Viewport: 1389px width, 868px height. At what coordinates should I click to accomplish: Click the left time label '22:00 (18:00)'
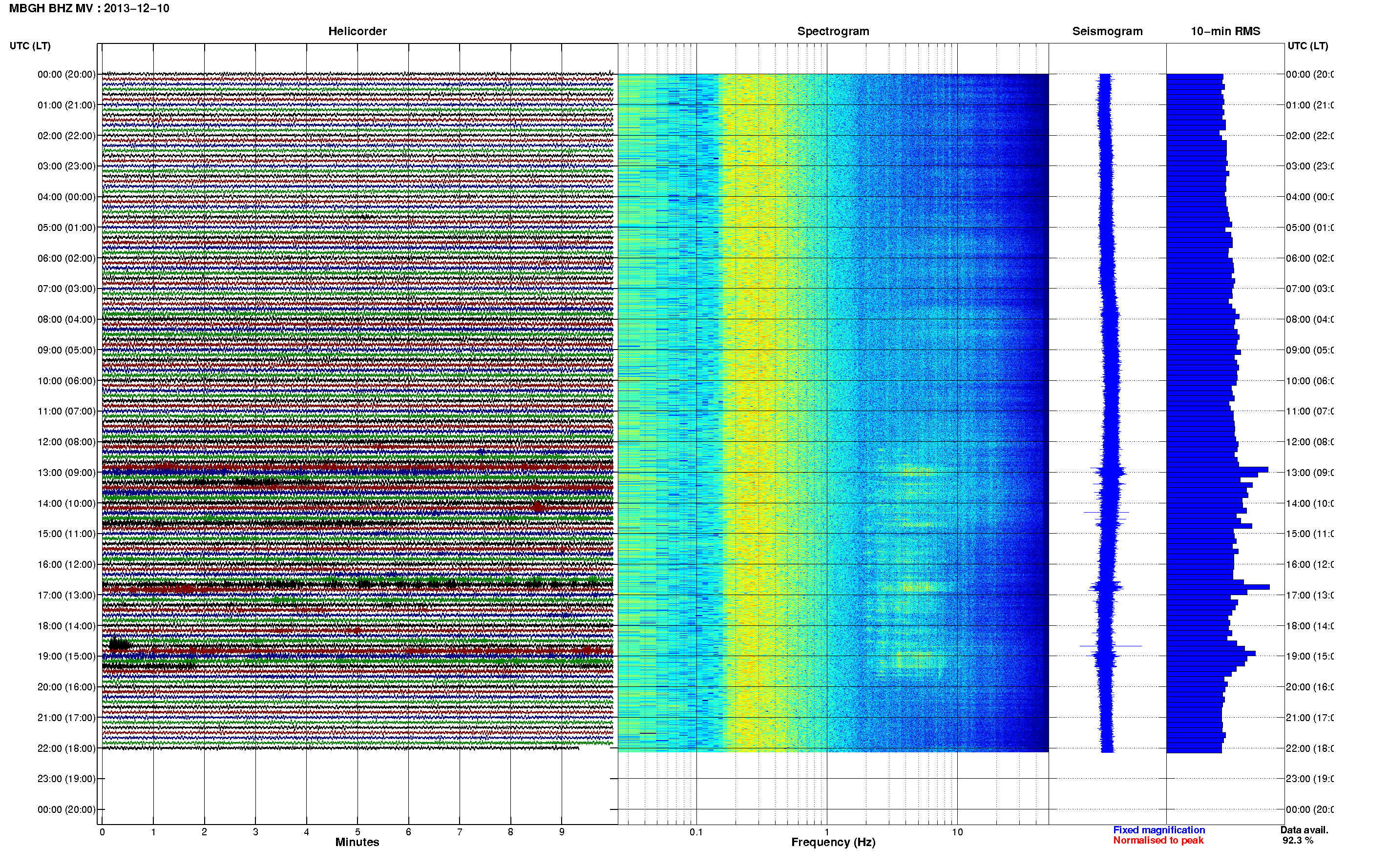tap(66, 748)
